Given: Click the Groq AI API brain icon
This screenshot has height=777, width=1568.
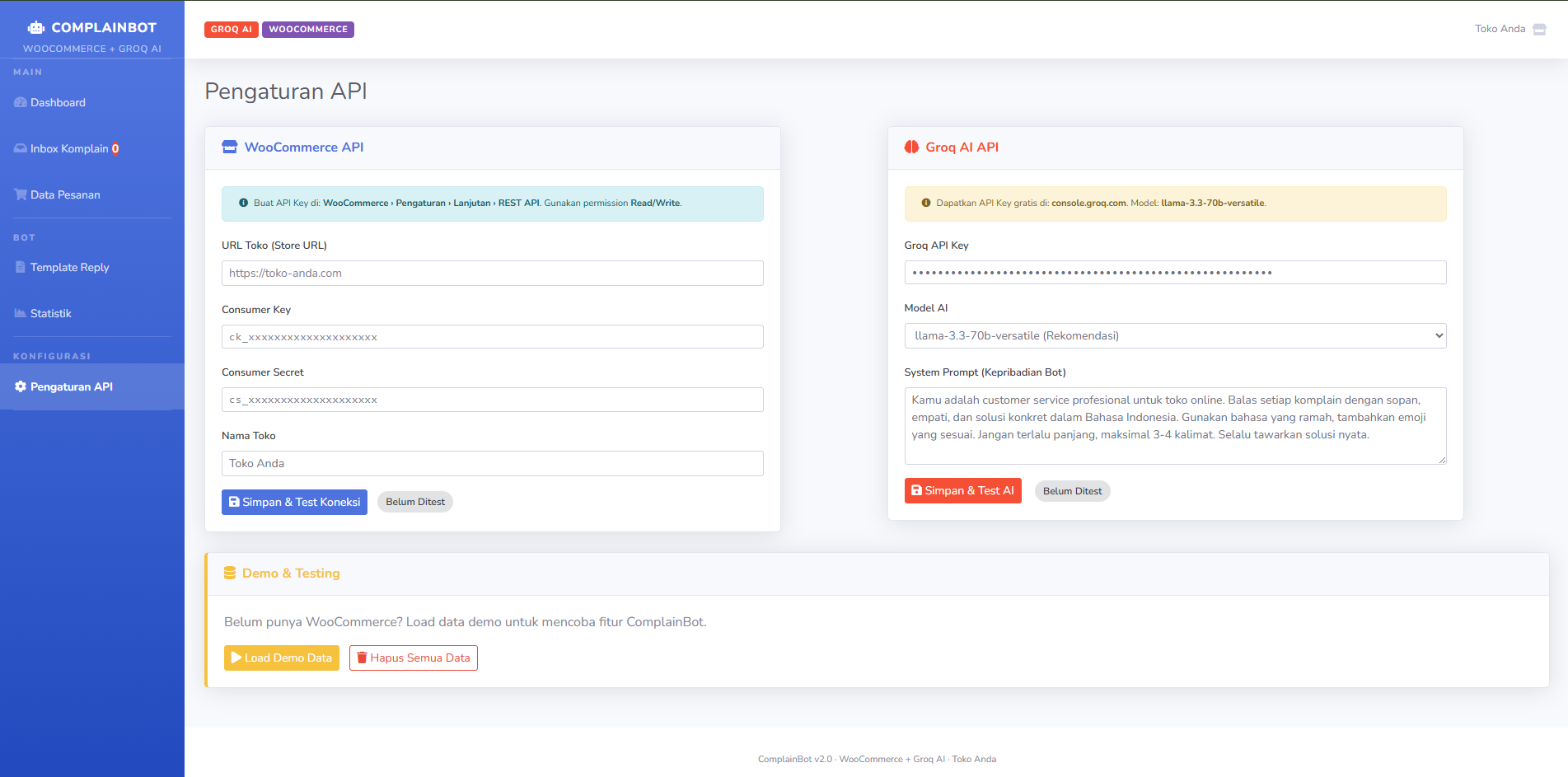Looking at the screenshot, I should click(911, 147).
